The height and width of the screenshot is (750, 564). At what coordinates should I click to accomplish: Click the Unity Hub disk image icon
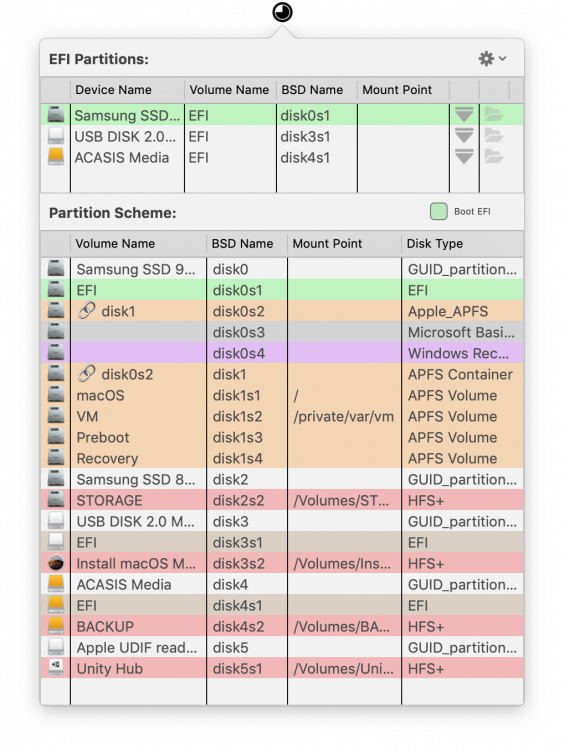(56, 669)
